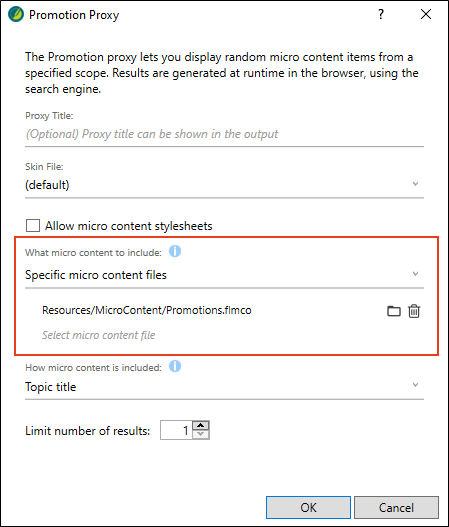
Task: Click the Flare leaf logo in title bar
Action: [16, 14]
